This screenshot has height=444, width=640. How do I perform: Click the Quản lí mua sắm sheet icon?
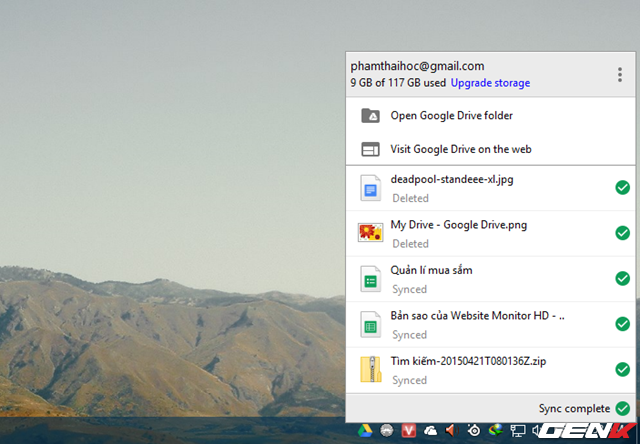coord(370,279)
